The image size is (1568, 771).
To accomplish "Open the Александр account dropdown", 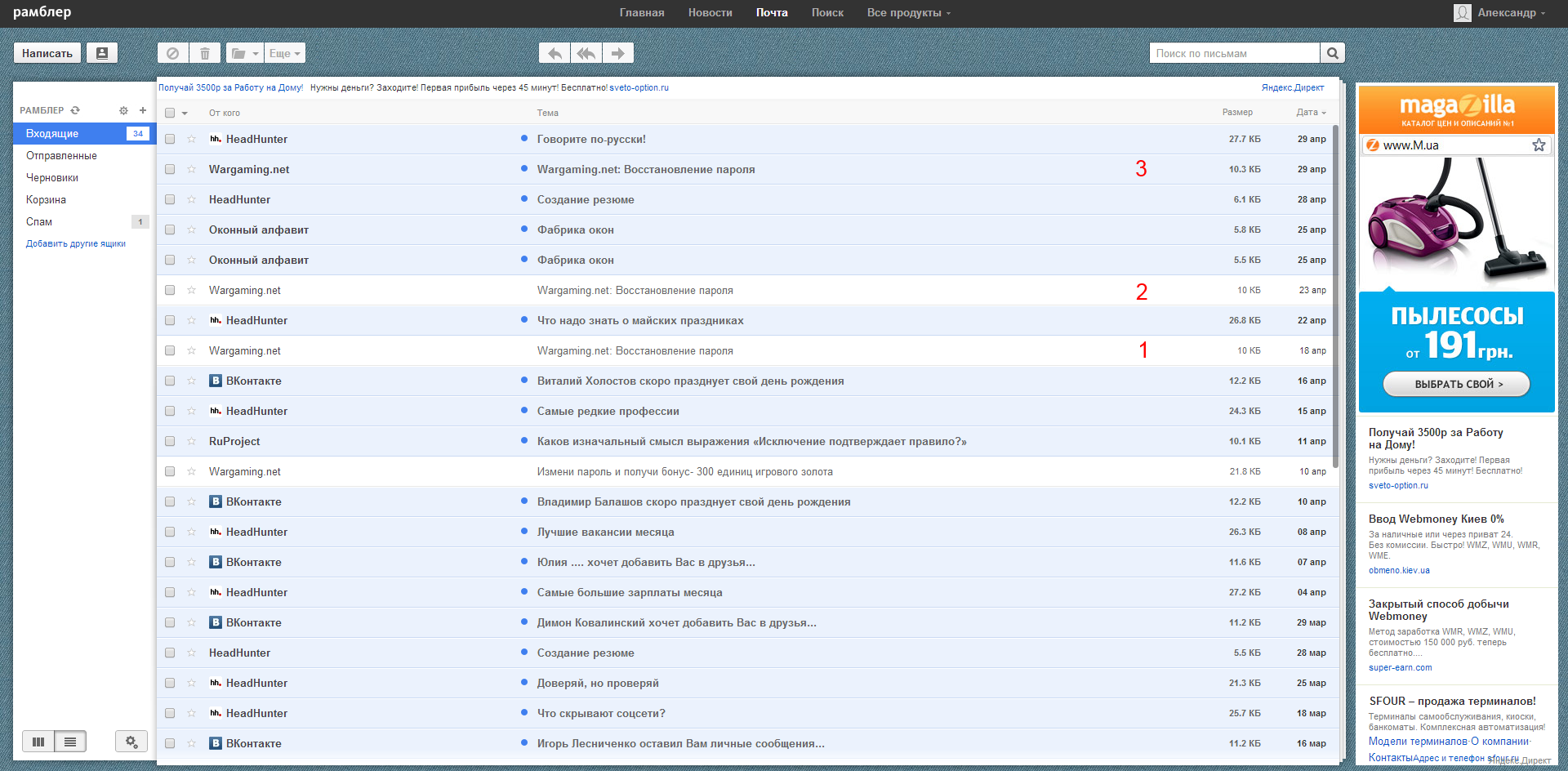I will pyautogui.click(x=1511, y=12).
